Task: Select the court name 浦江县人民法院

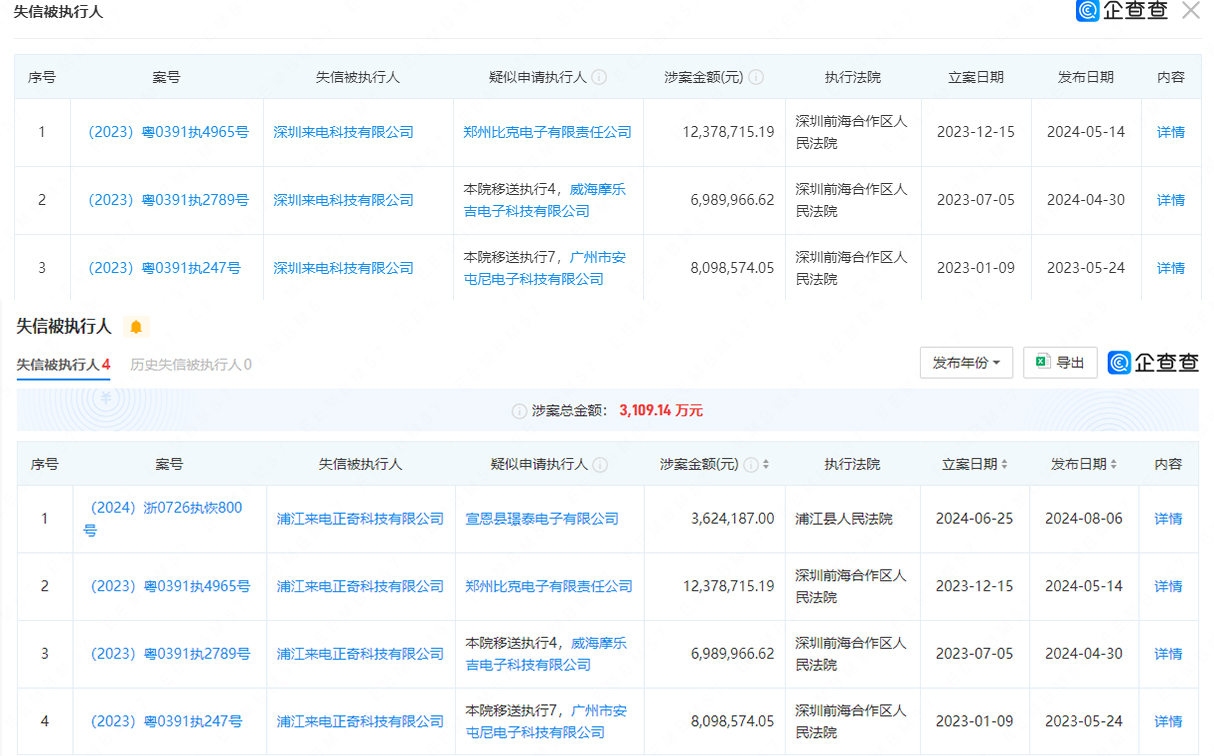Action: (844, 519)
